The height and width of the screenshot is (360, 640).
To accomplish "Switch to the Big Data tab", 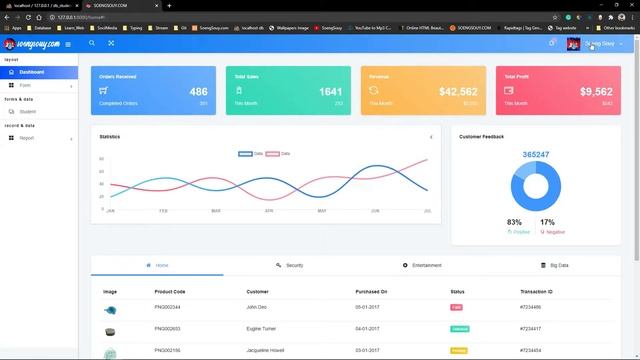I will (x=554, y=265).
